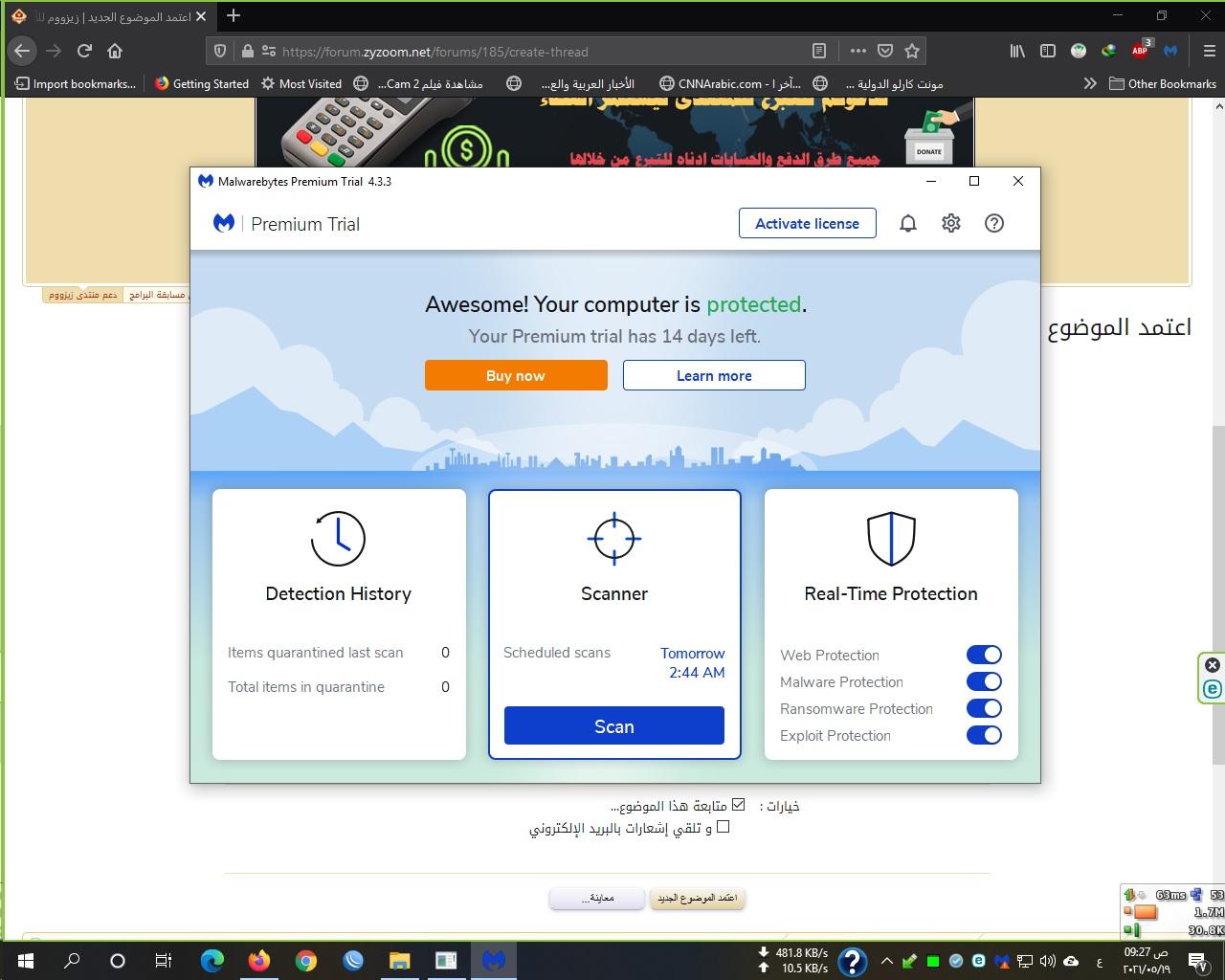Click the Scanner crosshair icon
This screenshot has height=980, width=1225.
coord(614,538)
